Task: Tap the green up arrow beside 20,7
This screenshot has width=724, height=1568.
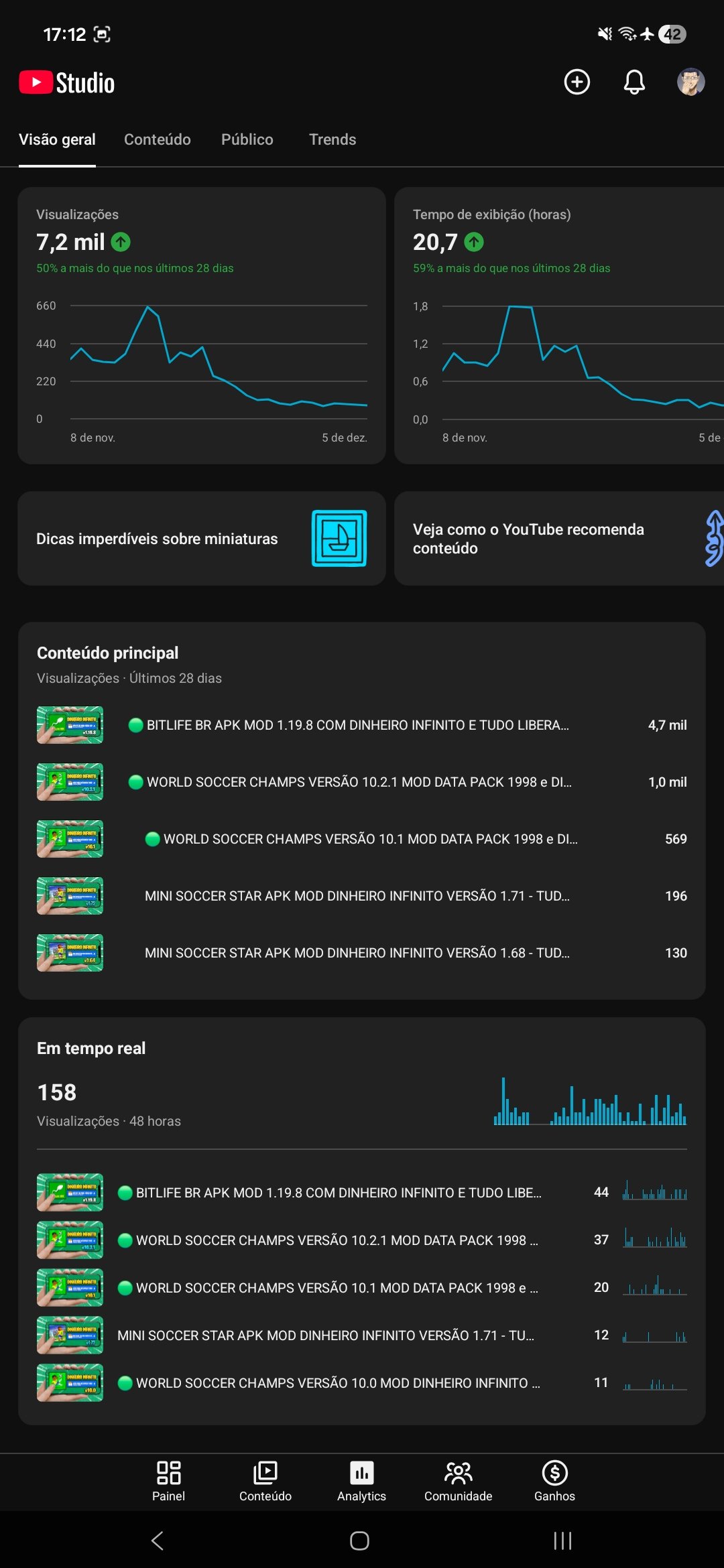Action: click(x=474, y=242)
